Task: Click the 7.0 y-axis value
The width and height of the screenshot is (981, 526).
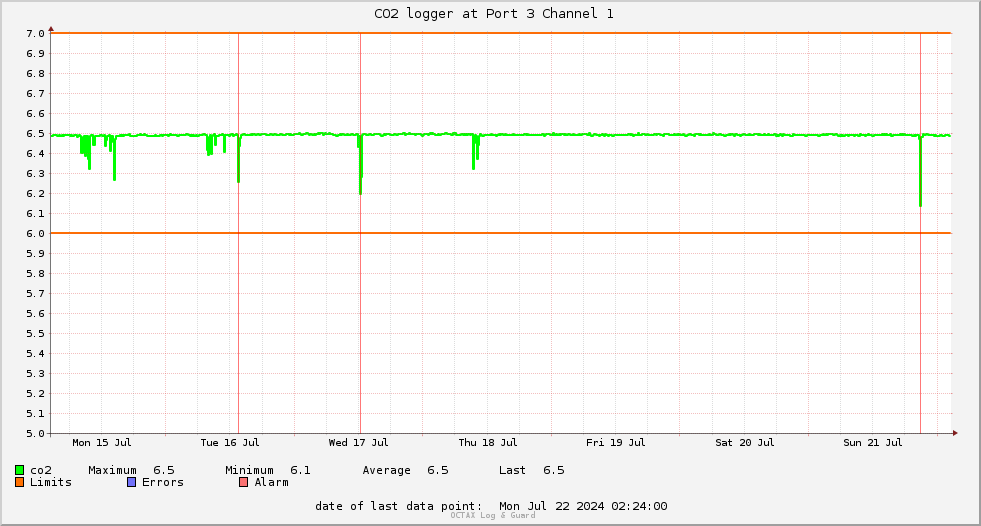Action: [35, 33]
